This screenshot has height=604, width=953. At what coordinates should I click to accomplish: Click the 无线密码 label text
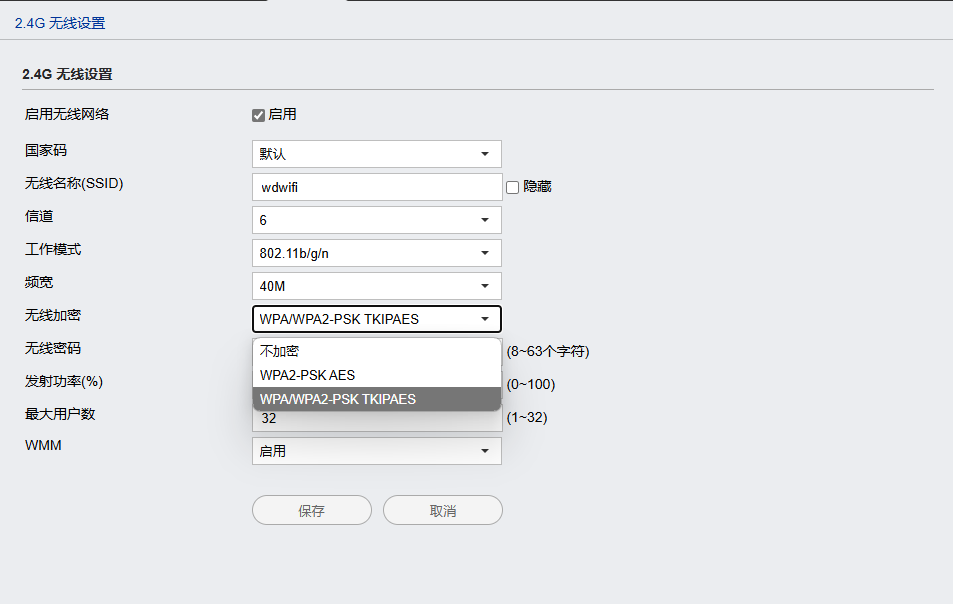tap(53, 348)
